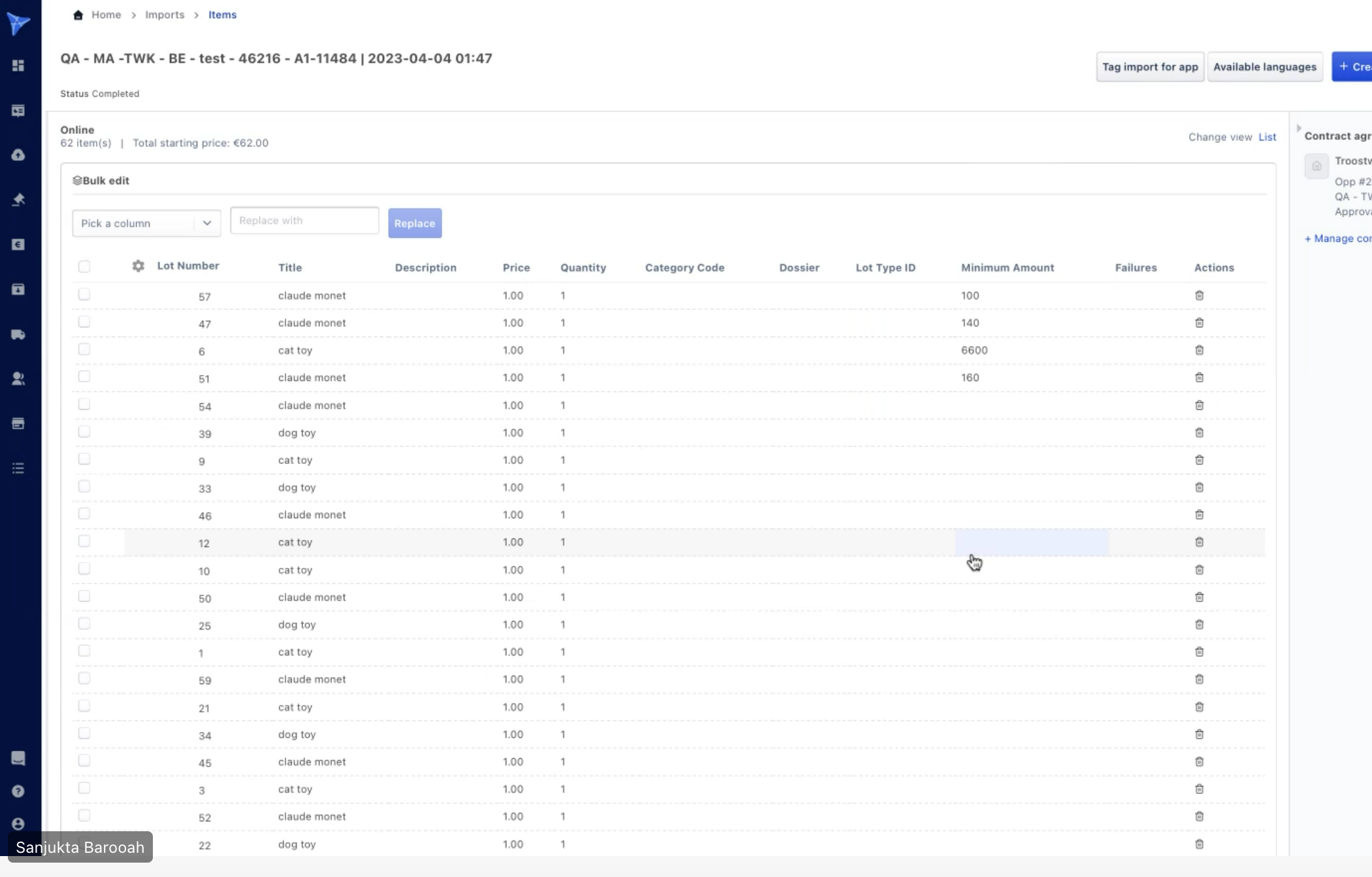Viewport: 1372px width, 877px height.
Task: Open table column settings gear
Action: coord(138,266)
